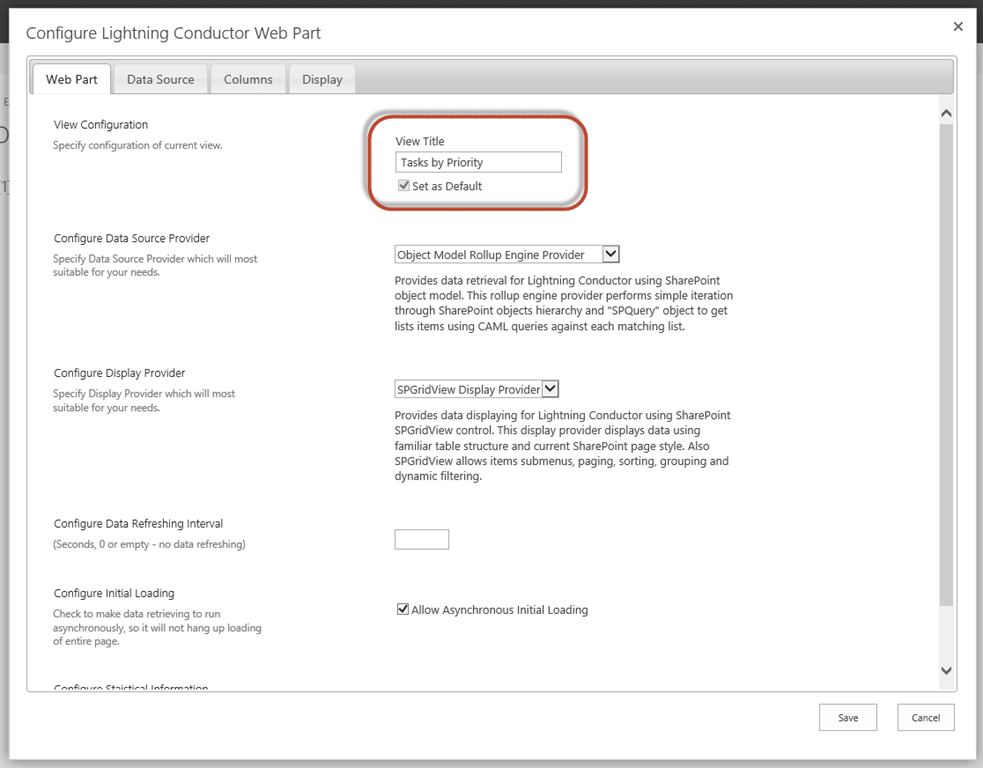
Task: Click the Configure Data Source Provider heading
Action: tap(132, 238)
